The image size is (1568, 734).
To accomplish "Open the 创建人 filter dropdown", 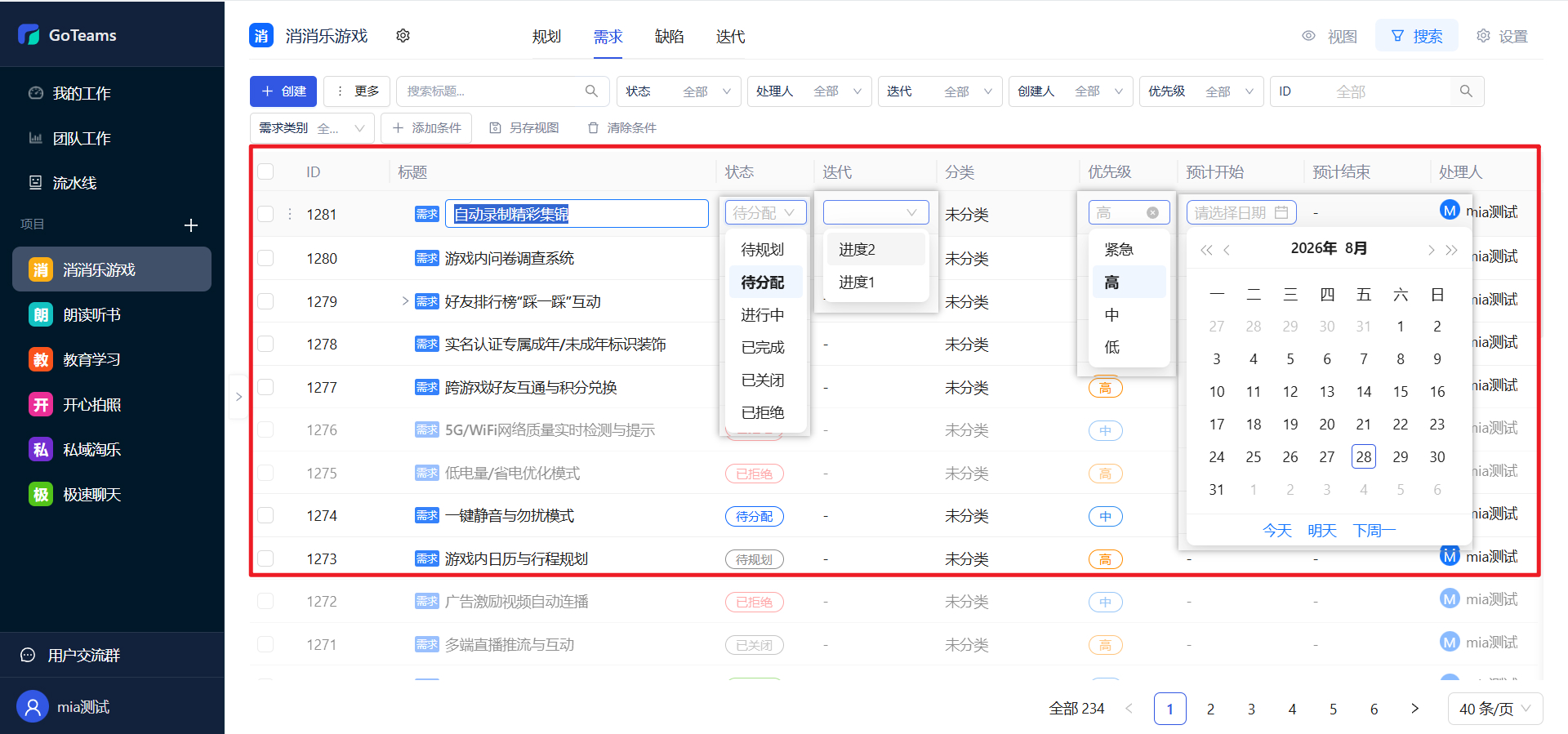I will [1071, 91].
